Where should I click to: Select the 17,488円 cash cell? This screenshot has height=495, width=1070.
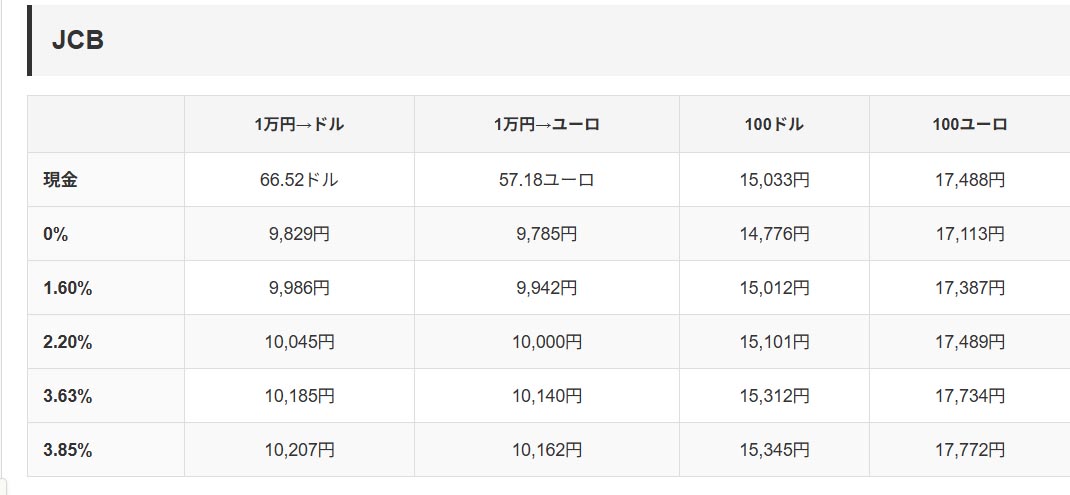click(969, 180)
